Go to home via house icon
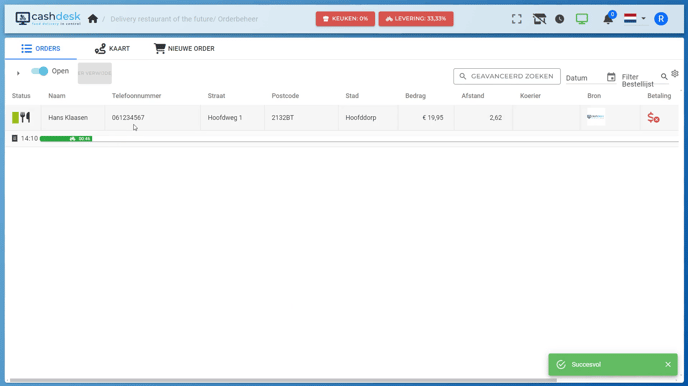This screenshot has height=386, width=688. 93,19
